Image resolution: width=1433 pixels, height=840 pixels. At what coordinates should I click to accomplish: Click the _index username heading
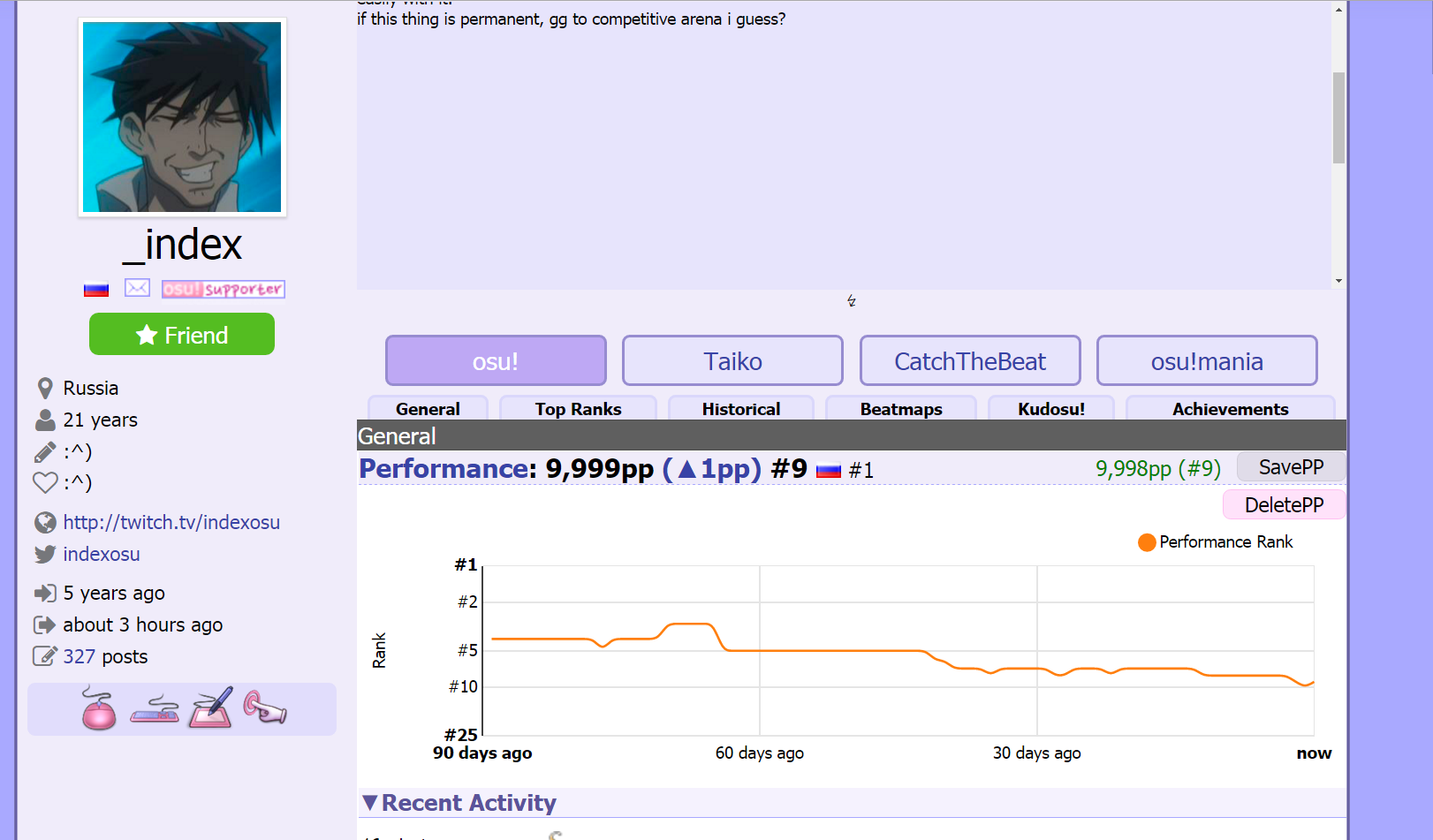tap(182, 245)
